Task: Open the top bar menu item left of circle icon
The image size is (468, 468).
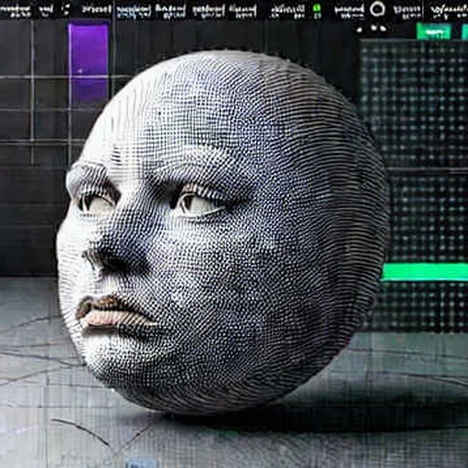Action: [x=349, y=10]
